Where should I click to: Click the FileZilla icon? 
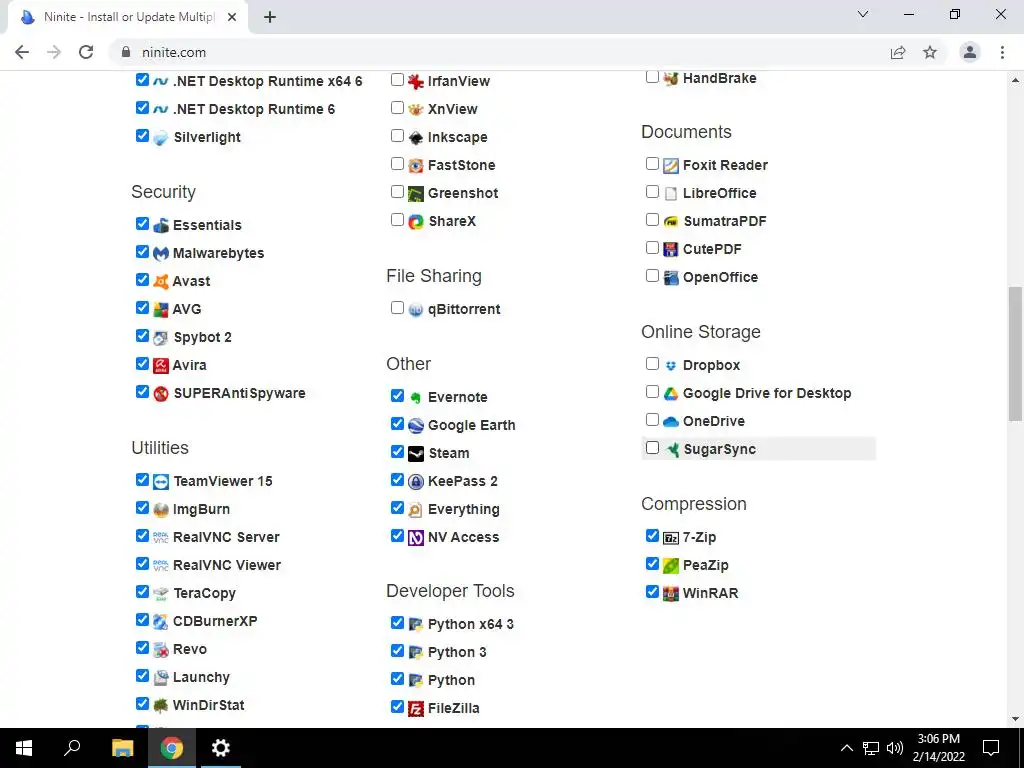pos(415,709)
